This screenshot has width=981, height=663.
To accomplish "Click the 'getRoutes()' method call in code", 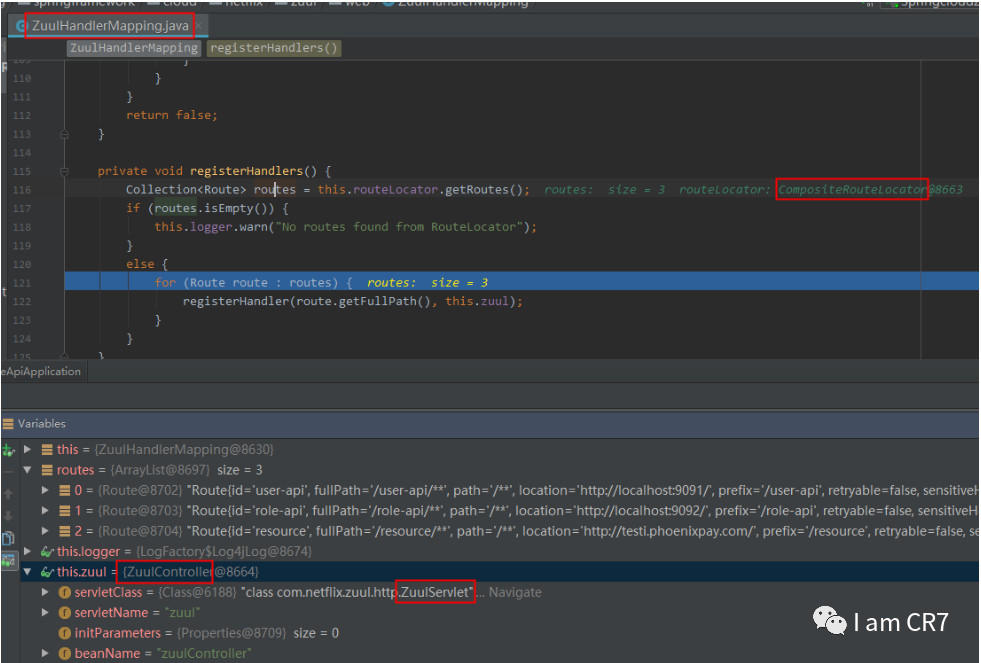I will 484,190.
